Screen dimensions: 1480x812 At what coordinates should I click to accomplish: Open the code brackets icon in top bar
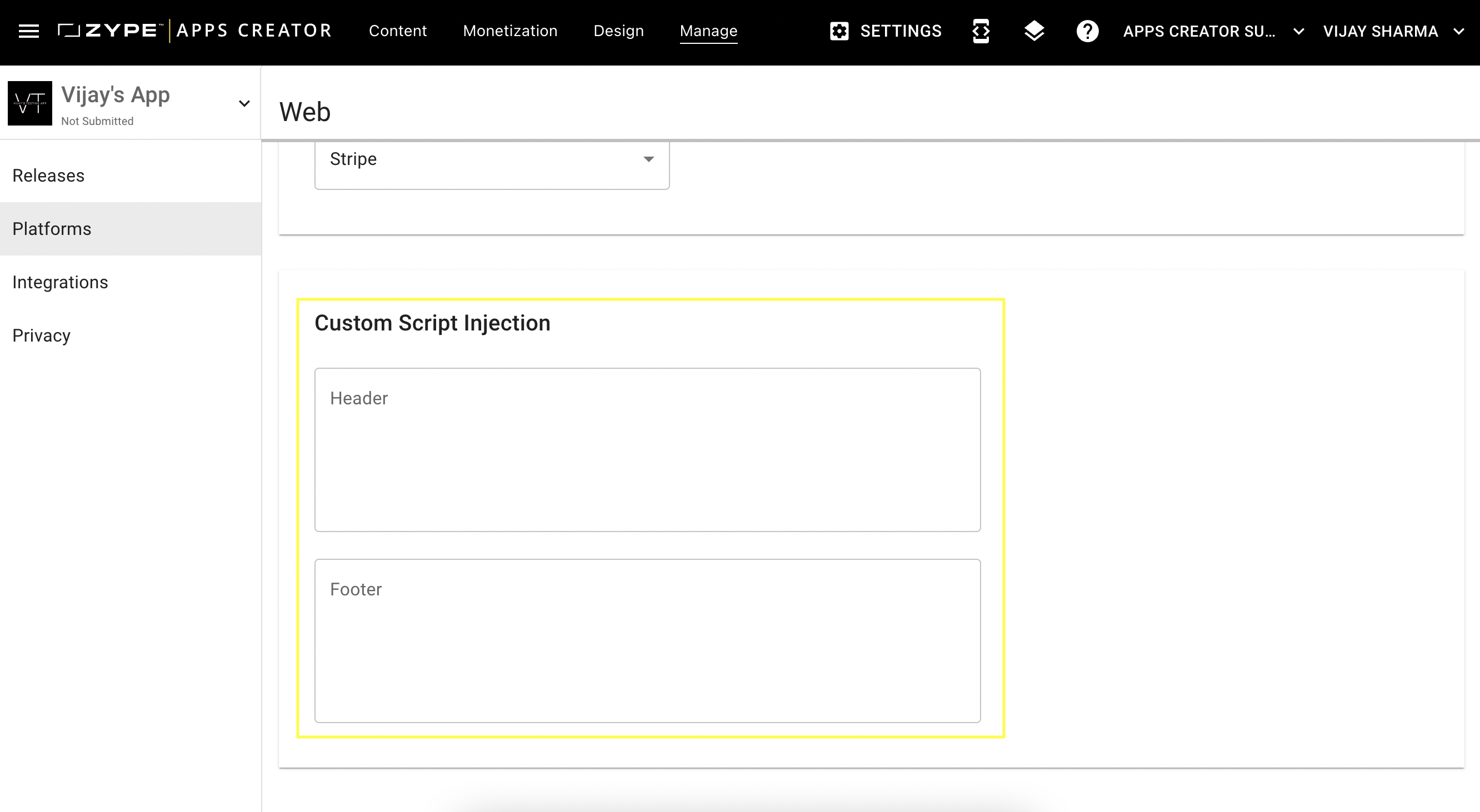[x=981, y=31]
